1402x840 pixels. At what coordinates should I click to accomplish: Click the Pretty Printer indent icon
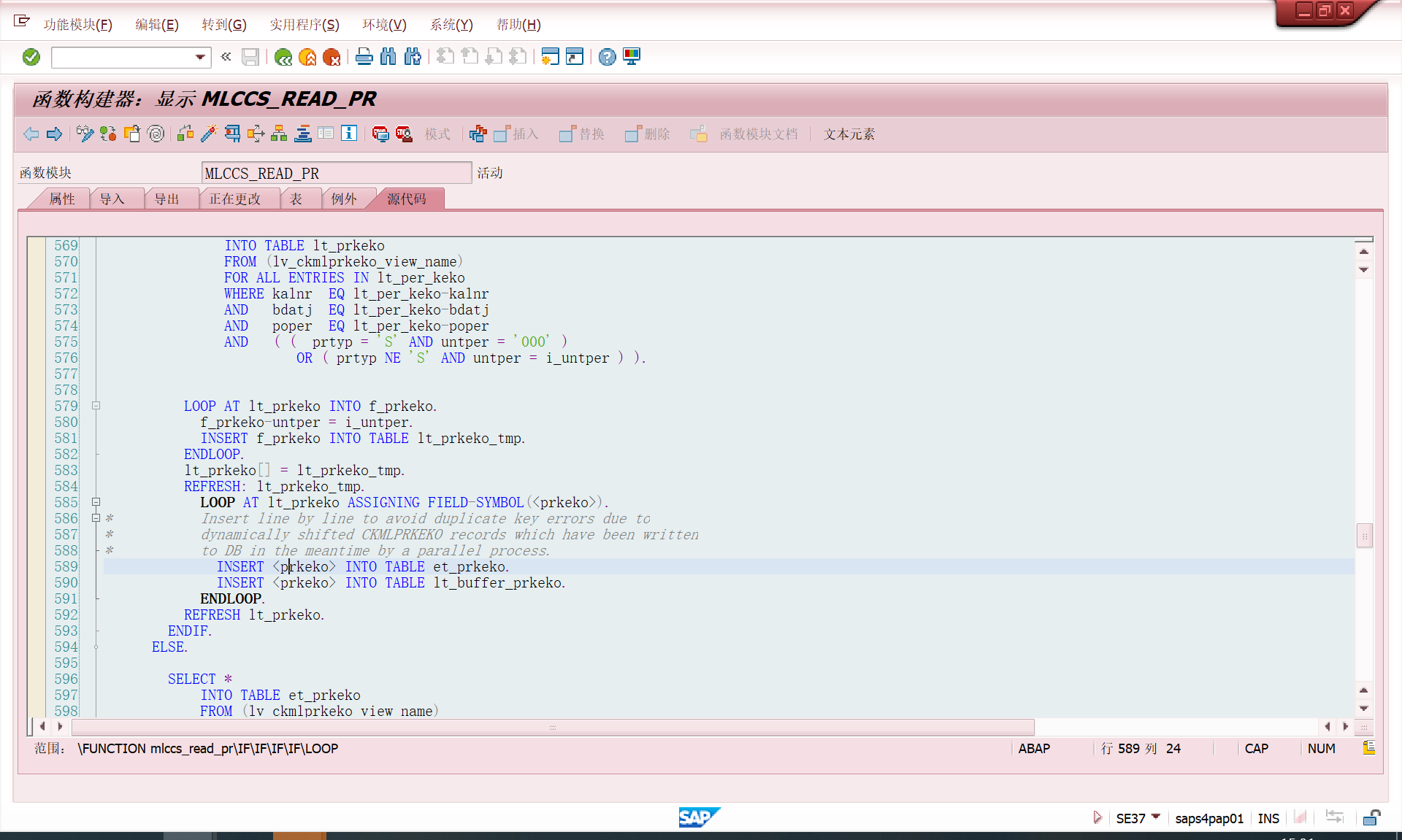point(303,134)
